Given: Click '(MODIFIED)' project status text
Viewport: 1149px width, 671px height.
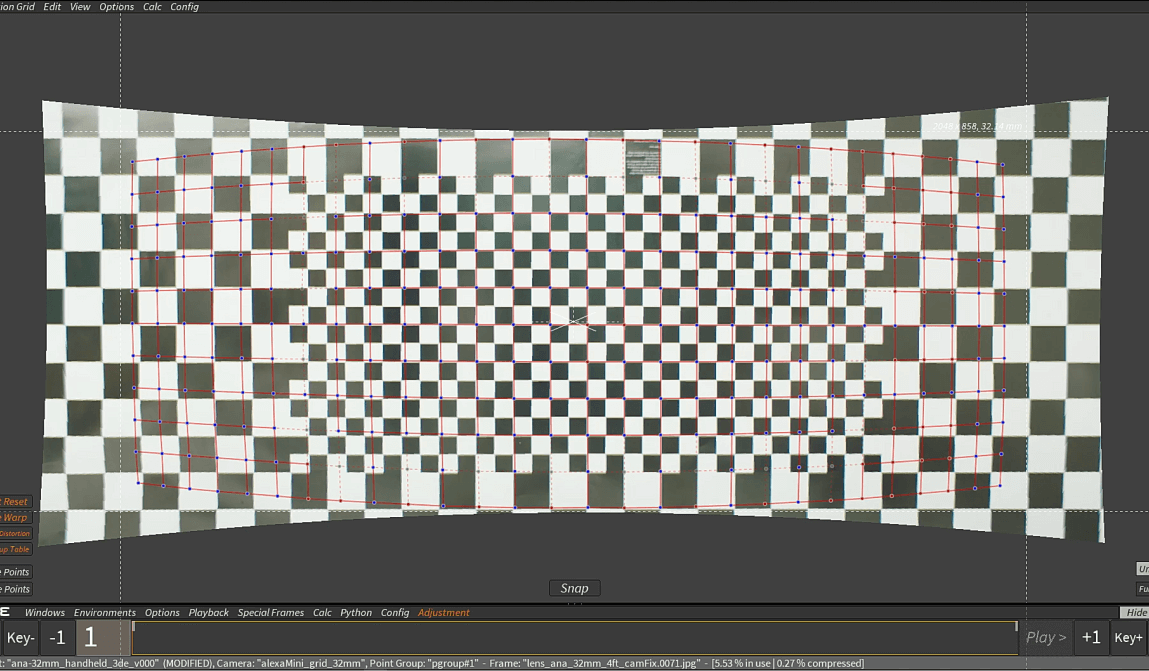Looking at the screenshot, I should pos(188,663).
